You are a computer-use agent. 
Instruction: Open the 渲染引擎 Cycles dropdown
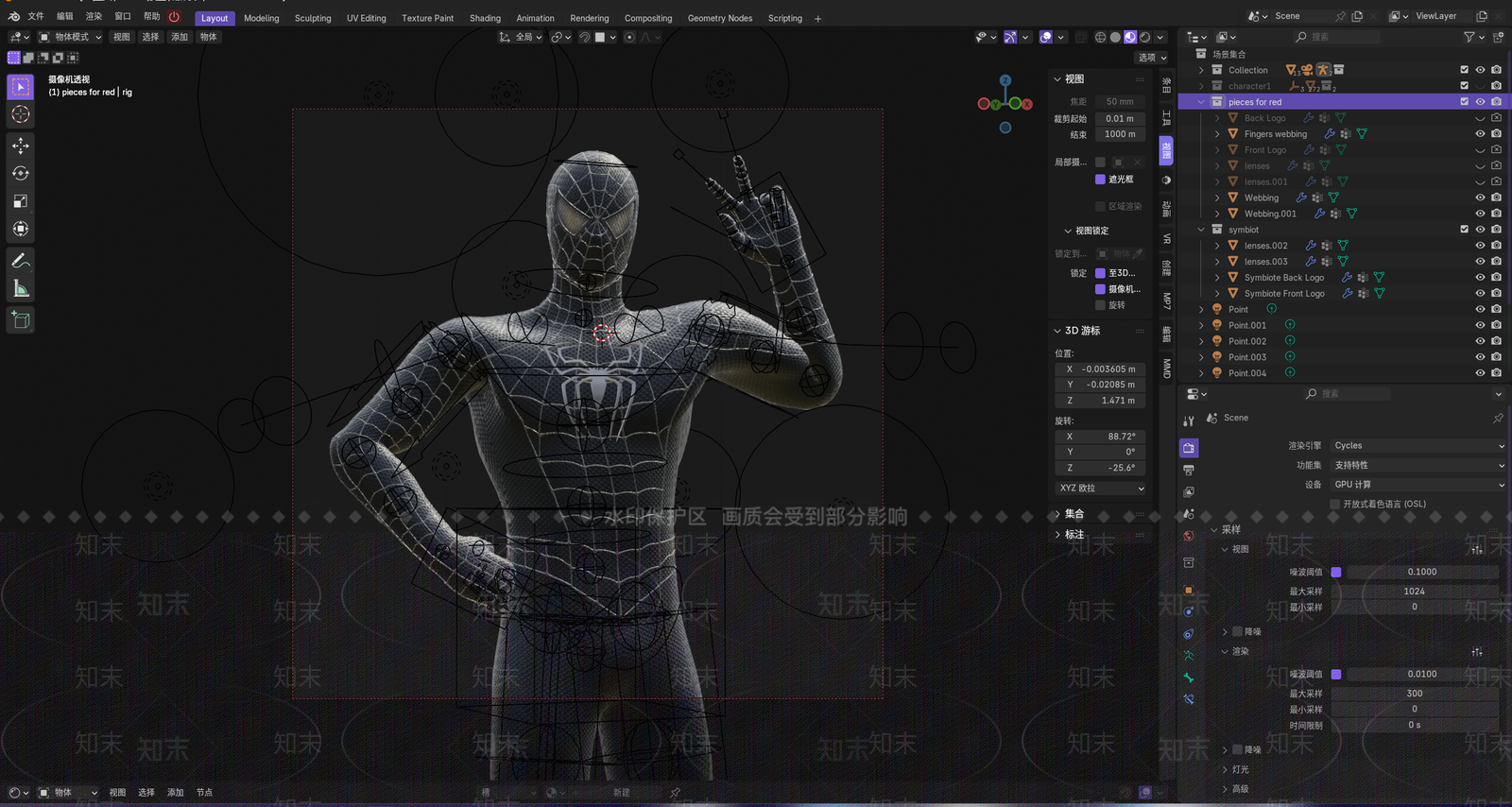[x=1418, y=445]
